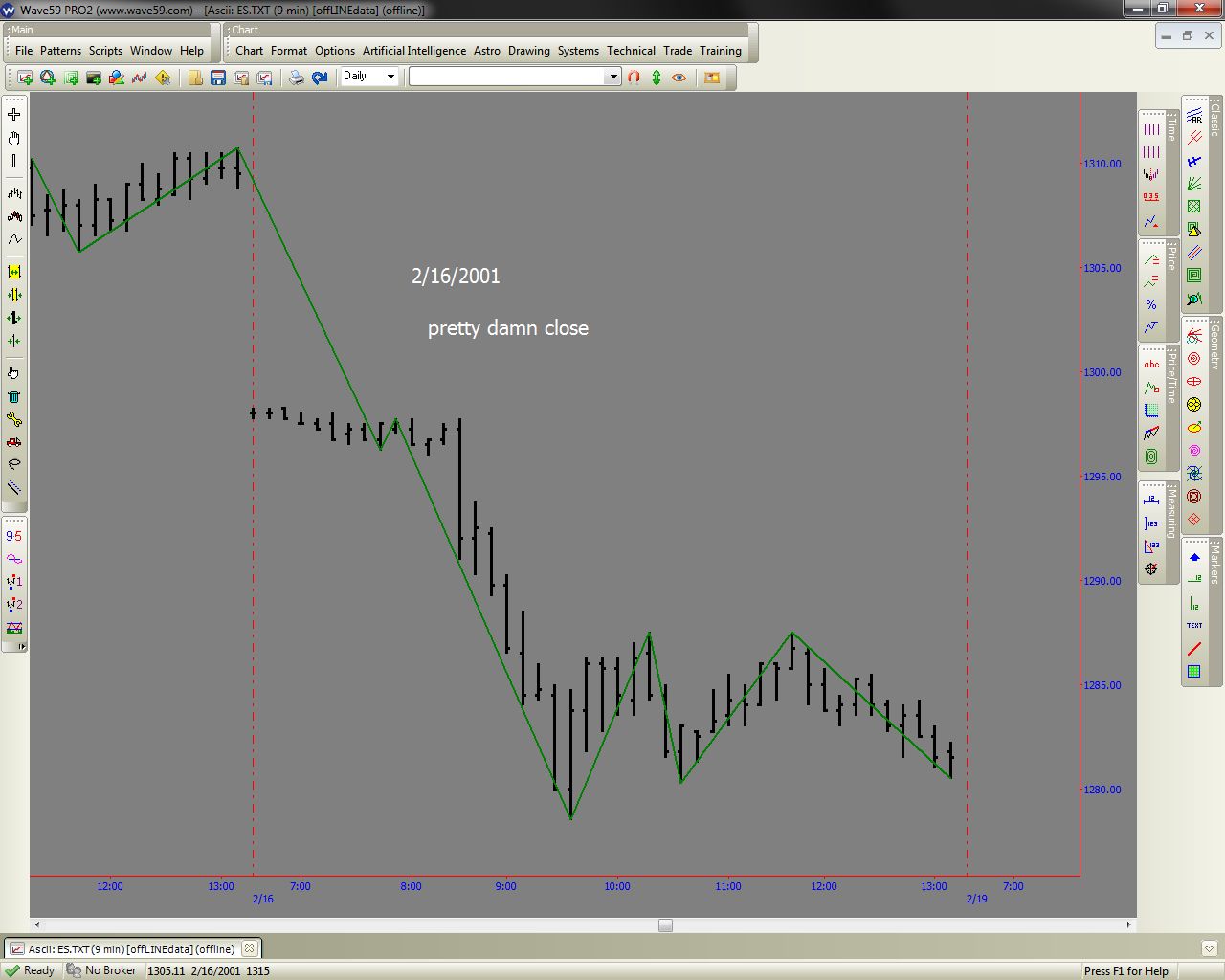The height and width of the screenshot is (980, 1225).
Task: Close the ES.TXT chart tab
Action: [249, 948]
